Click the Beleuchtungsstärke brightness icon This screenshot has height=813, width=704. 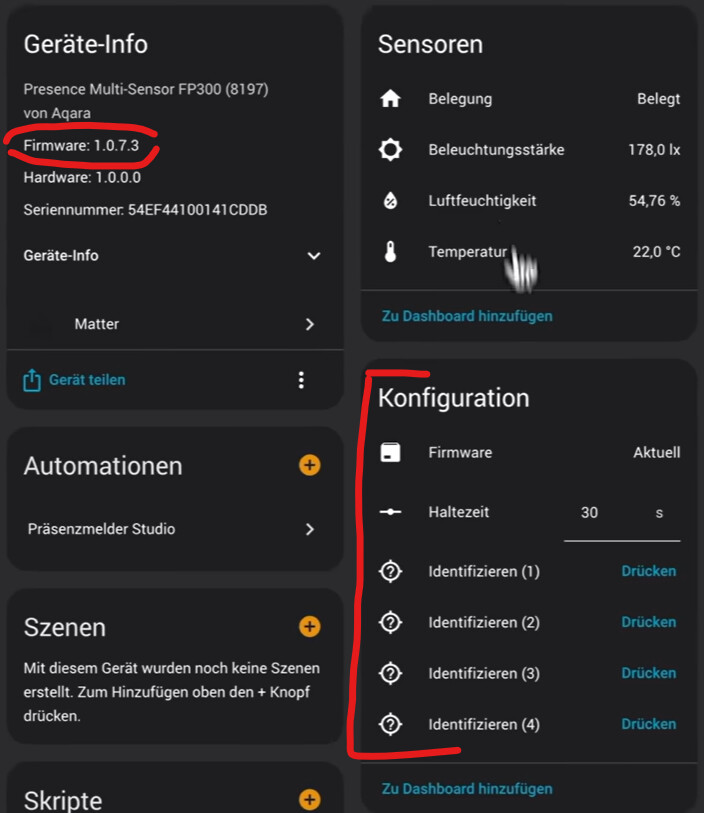point(390,150)
